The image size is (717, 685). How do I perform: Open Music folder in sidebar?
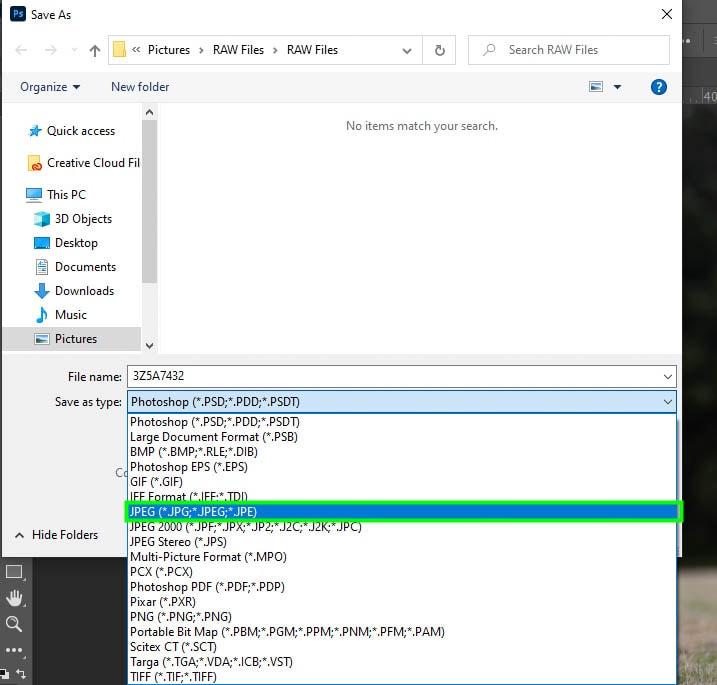coord(61,315)
